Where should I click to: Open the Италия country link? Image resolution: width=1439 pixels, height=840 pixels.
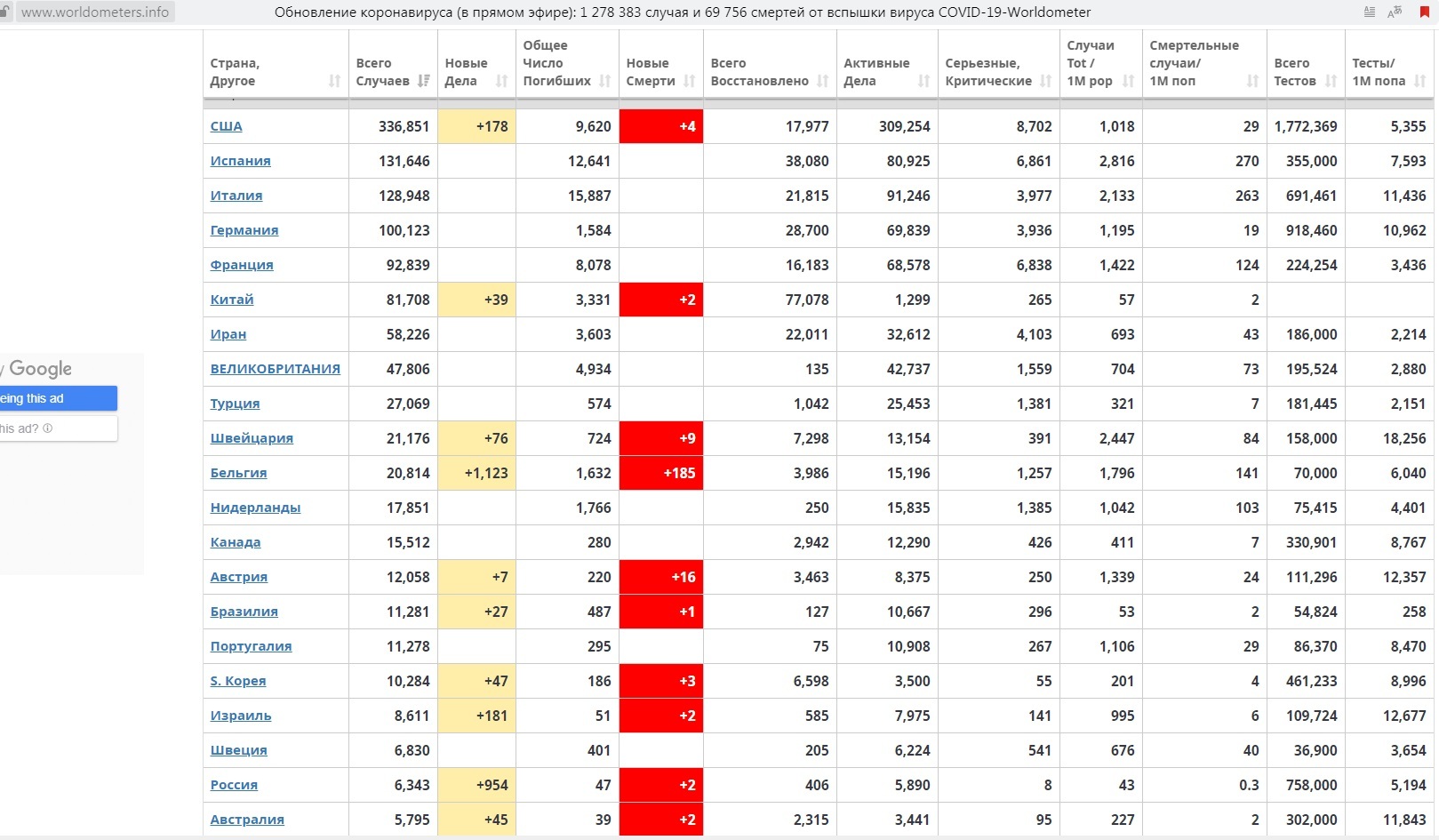tap(236, 196)
